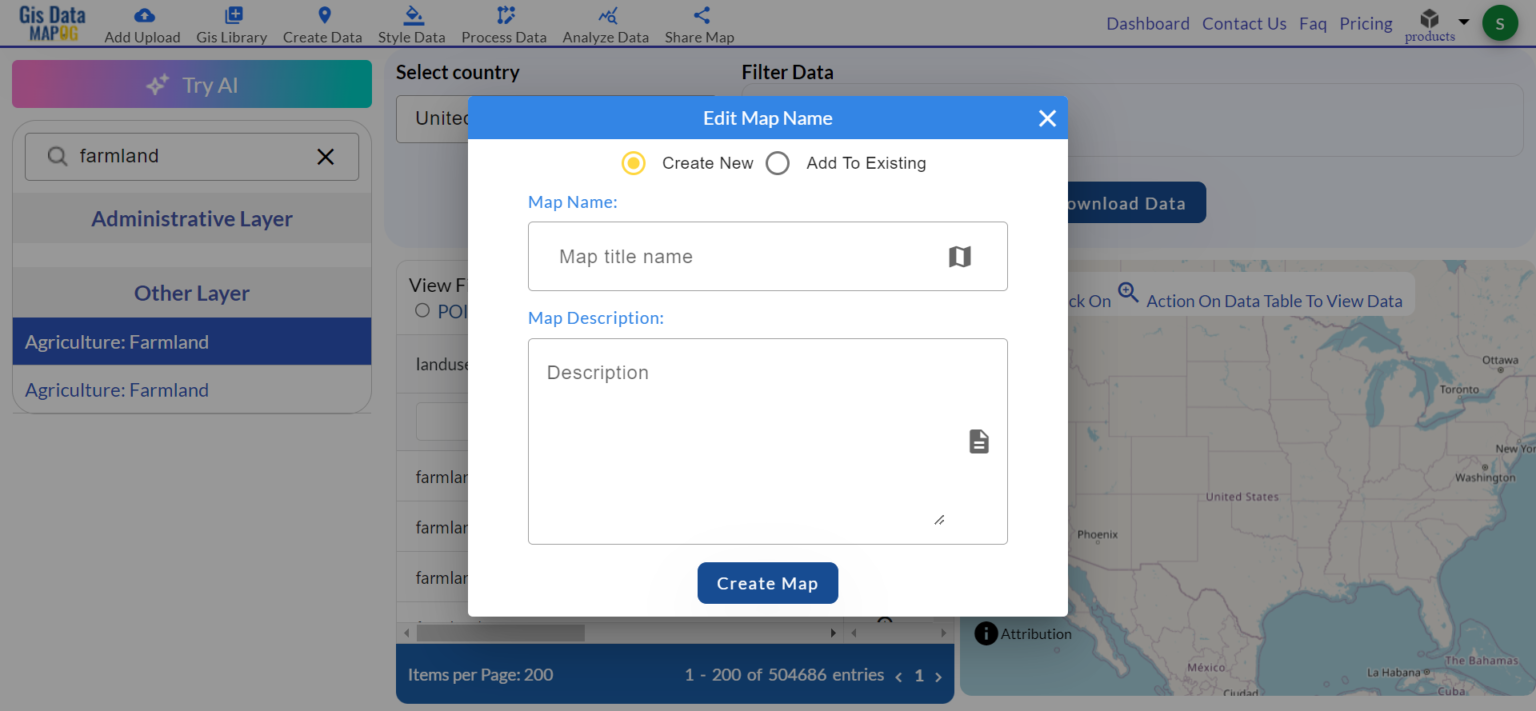Select the Add To Existing radio button
Screen dimensions: 1536x711
click(778, 163)
